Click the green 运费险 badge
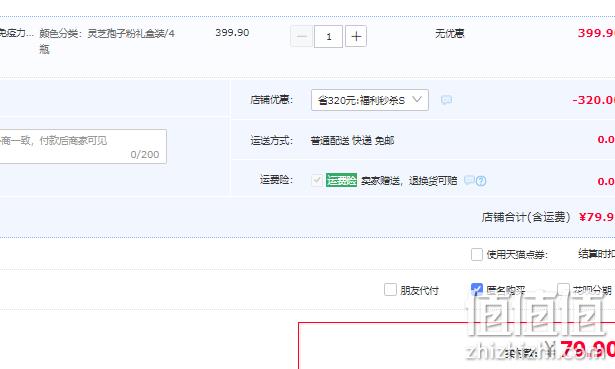This screenshot has width=615, height=369. (341, 180)
